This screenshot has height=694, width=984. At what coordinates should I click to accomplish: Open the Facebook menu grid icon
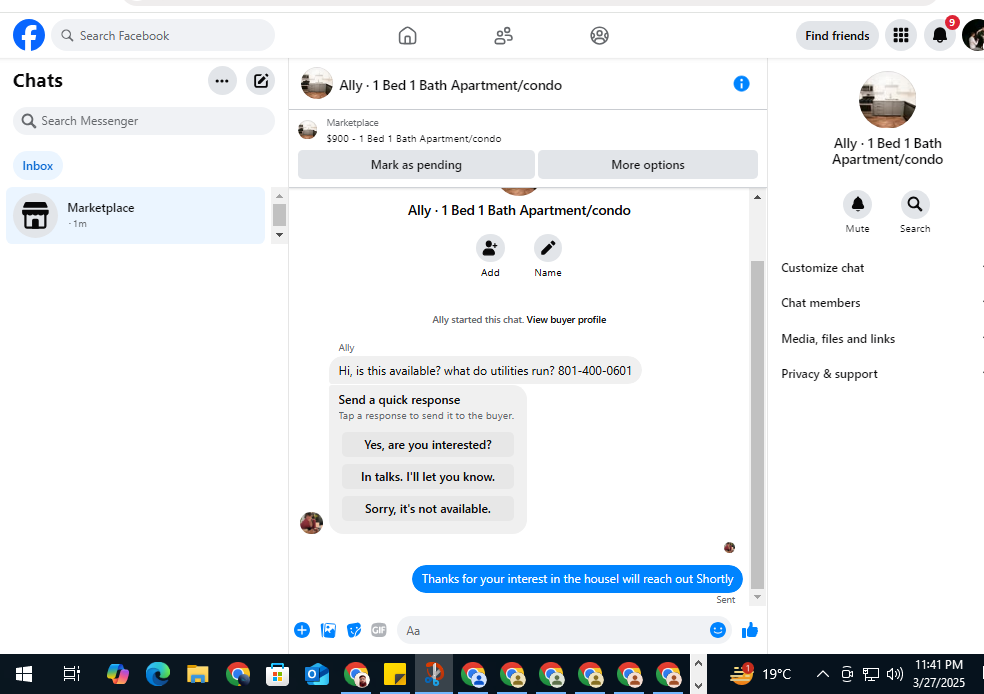click(x=901, y=35)
